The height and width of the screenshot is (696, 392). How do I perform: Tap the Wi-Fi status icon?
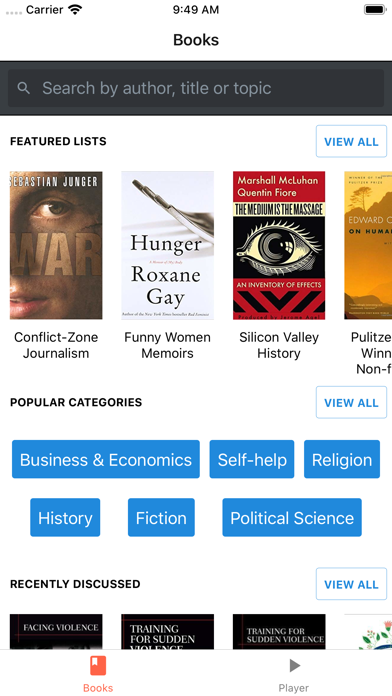(75, 10)
